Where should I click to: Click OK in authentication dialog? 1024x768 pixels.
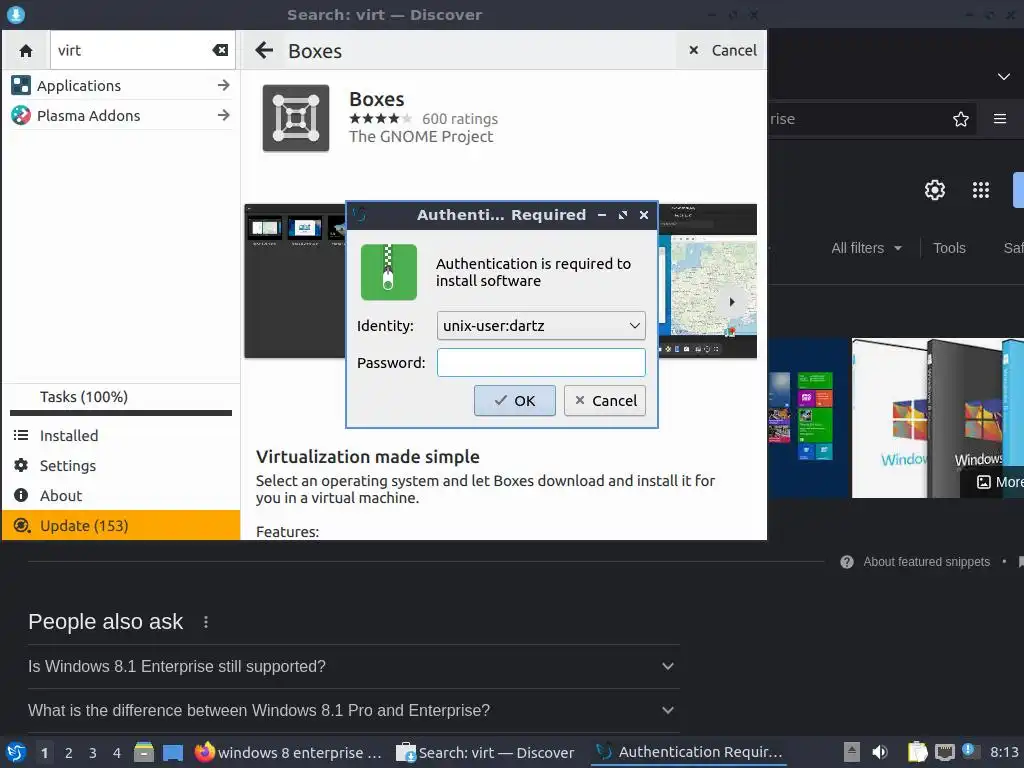point(515,400)
